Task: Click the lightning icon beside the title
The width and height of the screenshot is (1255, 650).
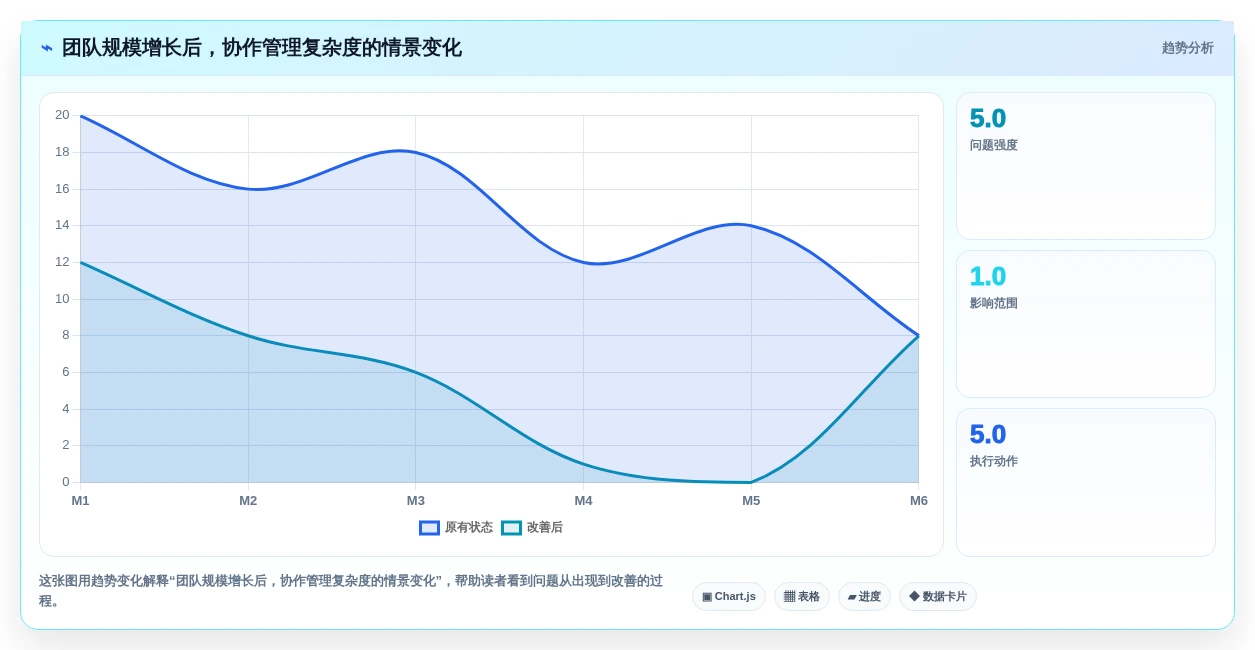Action: [46, 48]
